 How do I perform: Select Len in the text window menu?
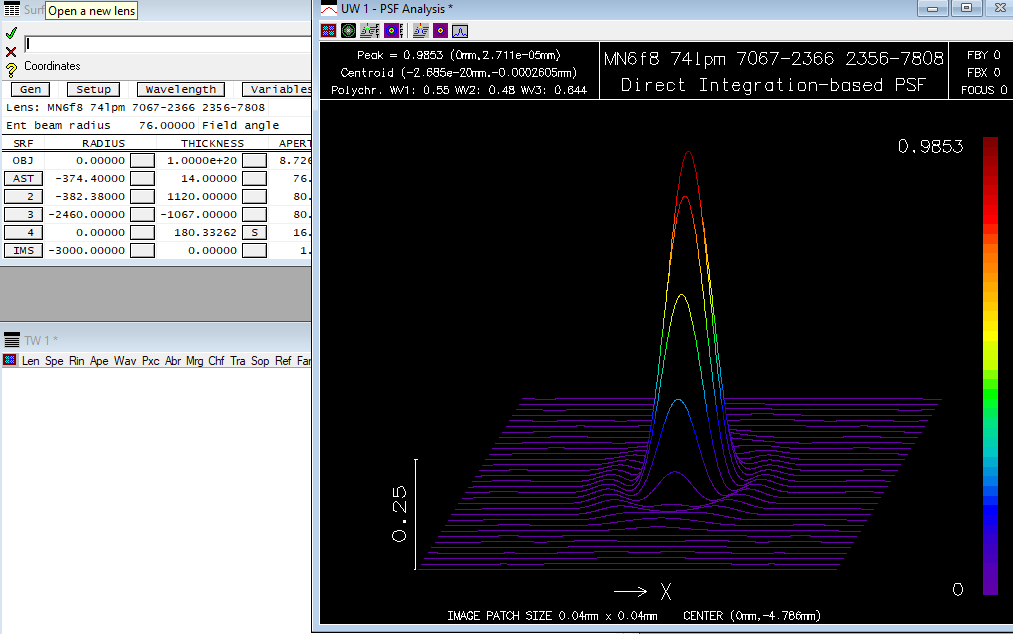(31, 360)
